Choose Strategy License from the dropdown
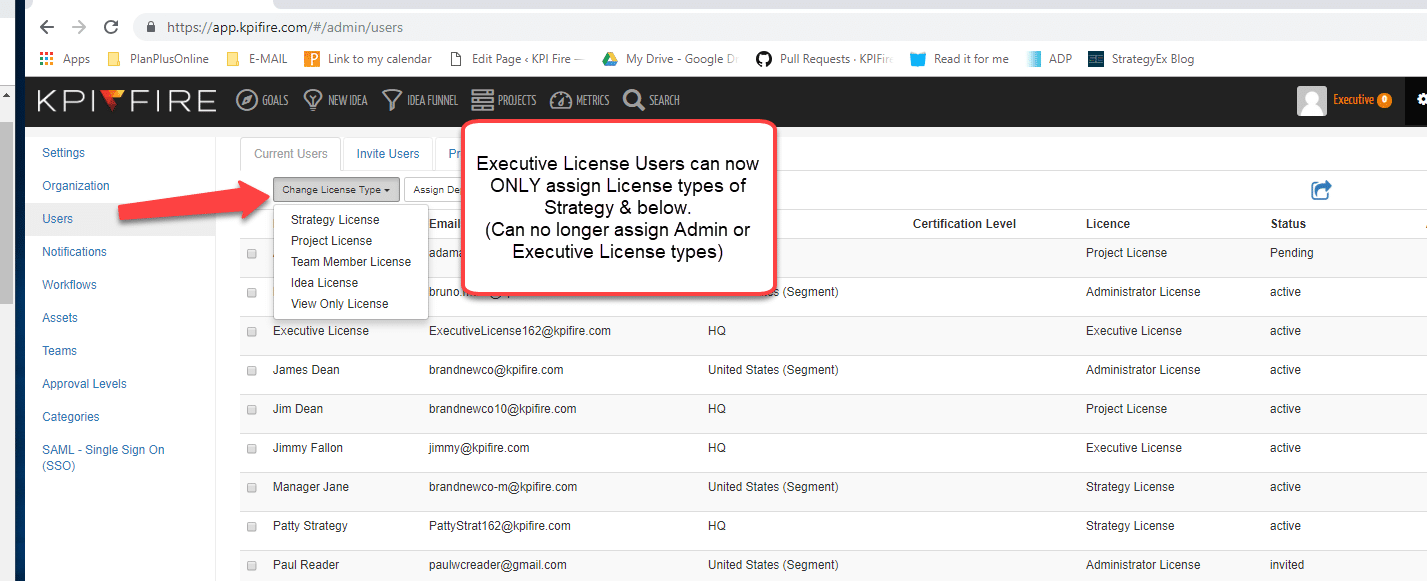The height and width of the screenshot is (581, 1427). coord(335,220)
